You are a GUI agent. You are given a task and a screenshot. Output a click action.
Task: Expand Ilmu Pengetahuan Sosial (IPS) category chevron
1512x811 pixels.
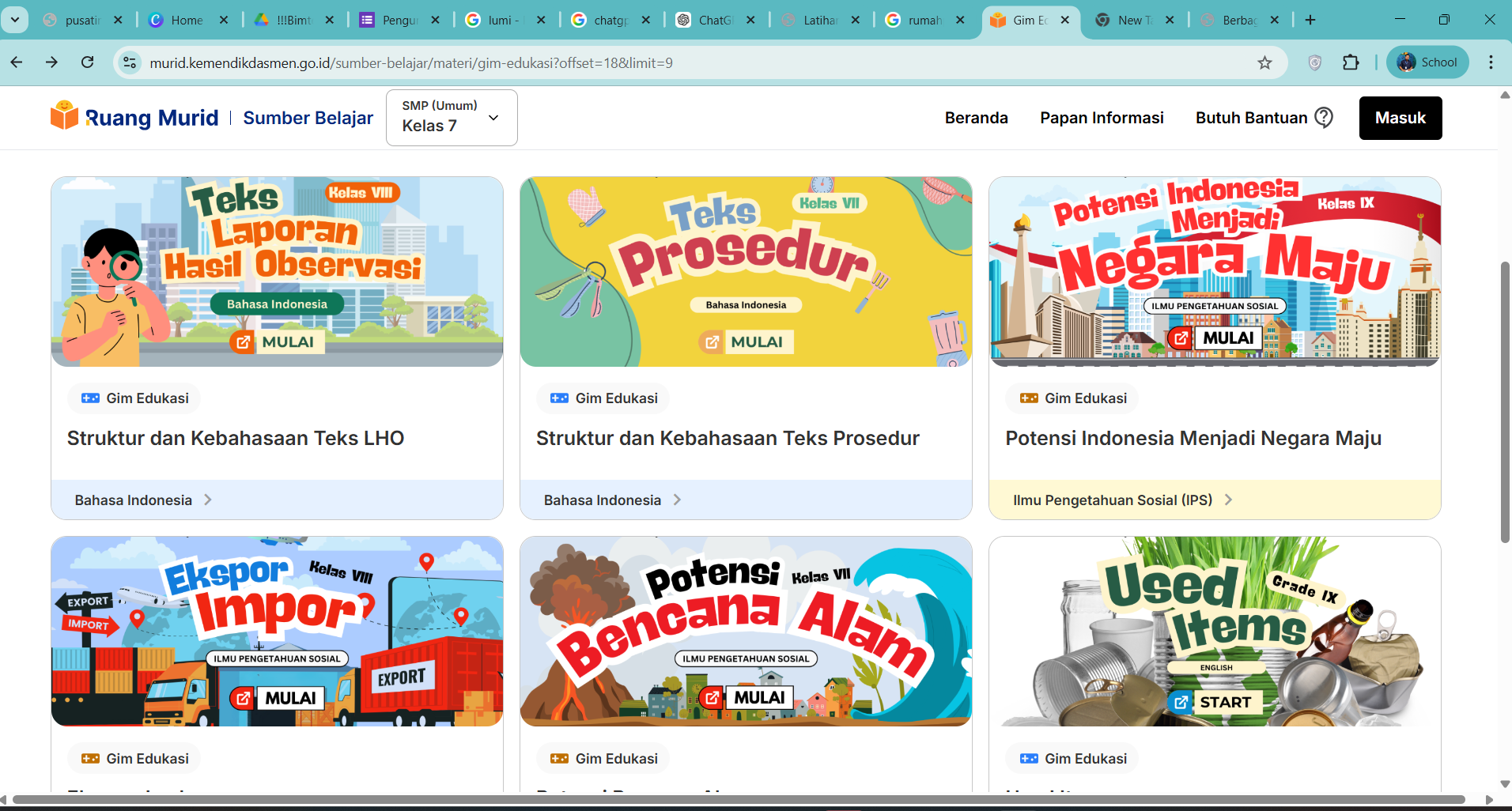click(1228, 500)
